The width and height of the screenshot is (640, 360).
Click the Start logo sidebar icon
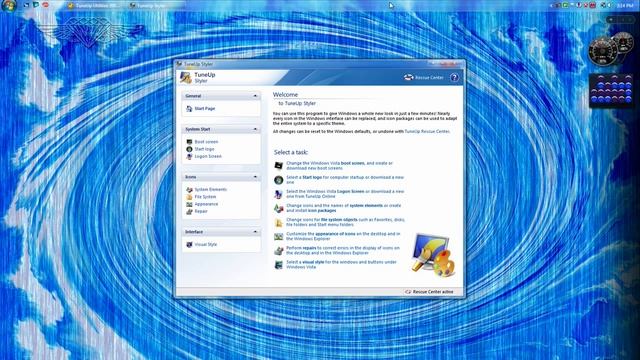pyautogui.click(x=189, y=149)
